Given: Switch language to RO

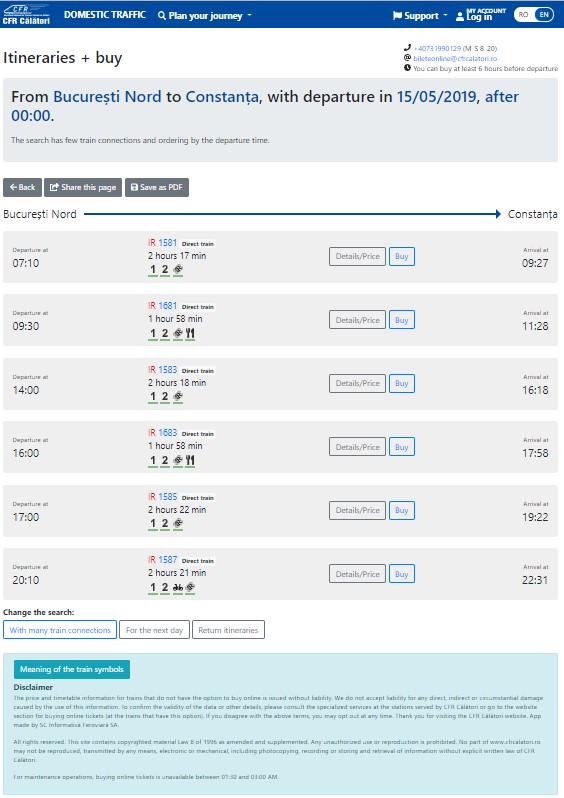Looking at the screenshot, I should pyautogui.click(x=523, y=15).
